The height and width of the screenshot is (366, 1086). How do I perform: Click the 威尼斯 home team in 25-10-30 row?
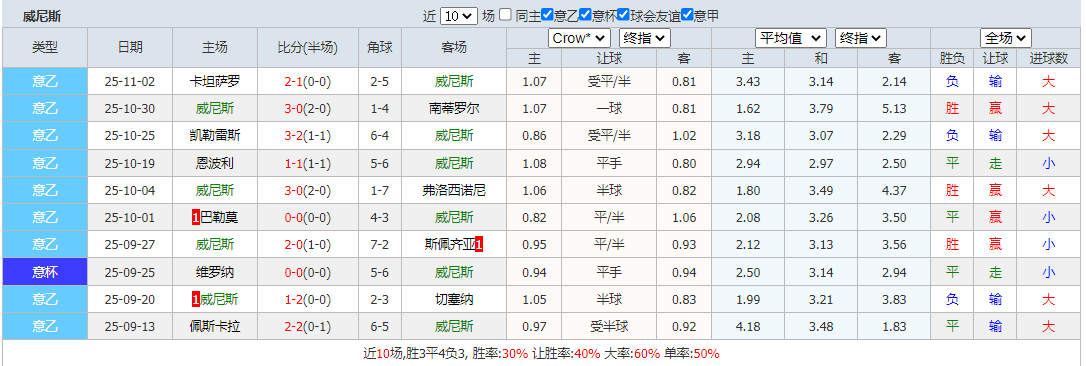[215, 109]
